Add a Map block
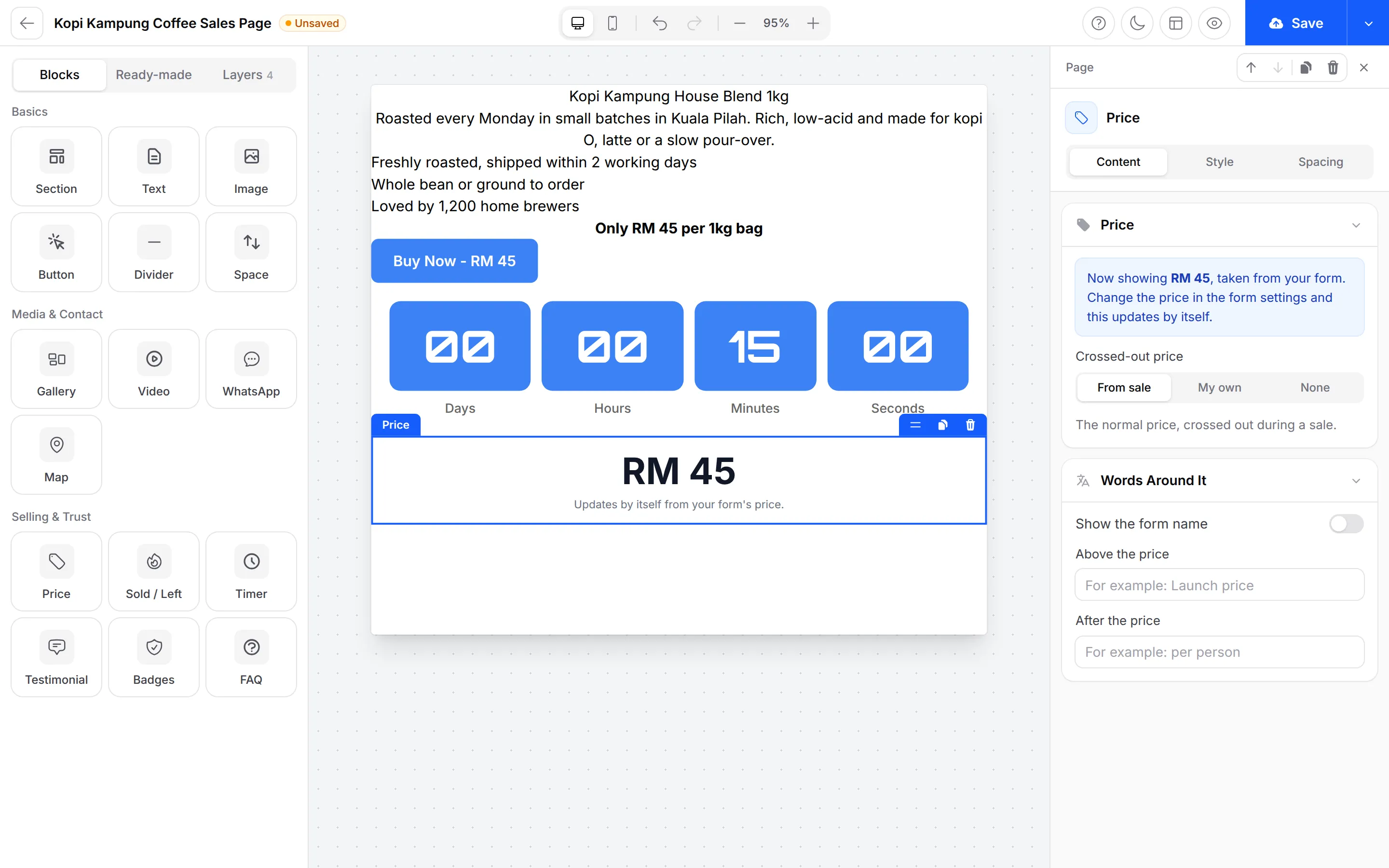Image resolution: width=1389 pixels, height=868 pixels. pos(56,455)
